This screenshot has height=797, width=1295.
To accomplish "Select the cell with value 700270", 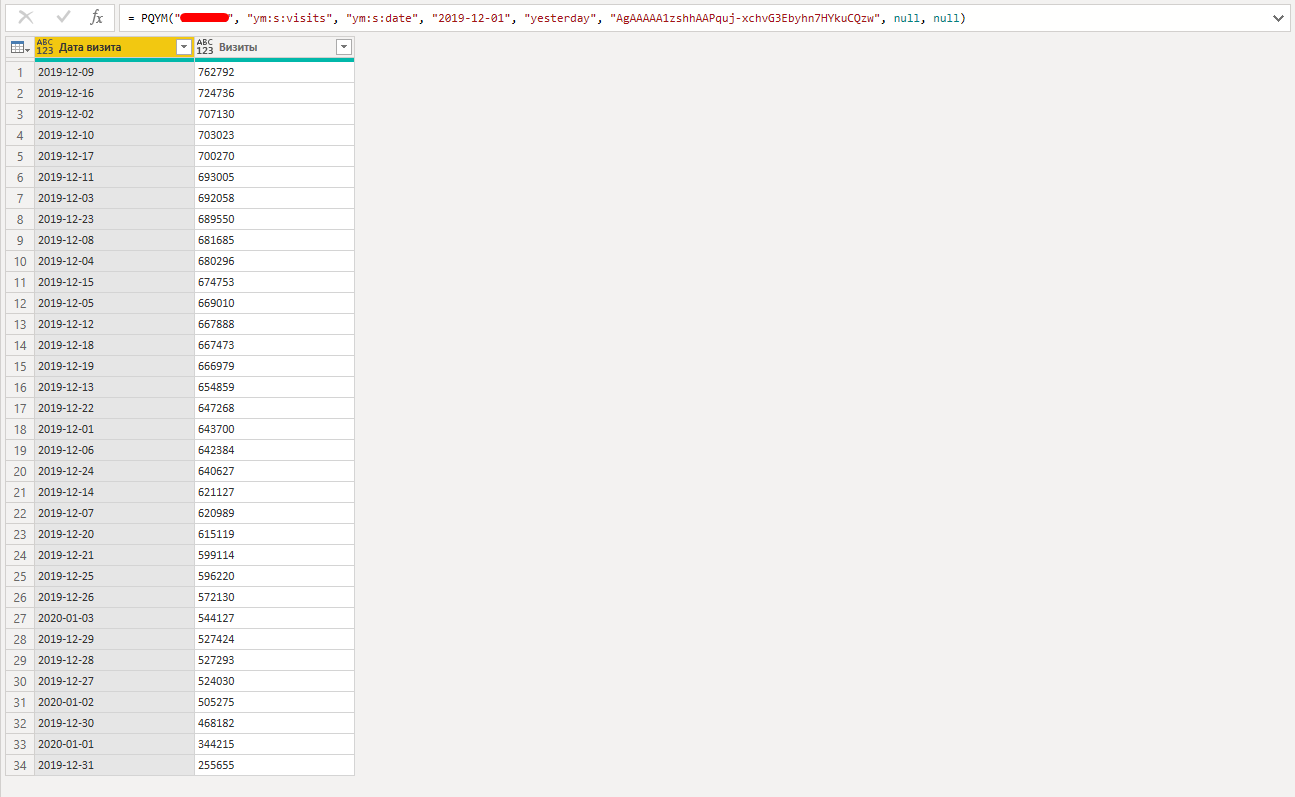I will (274, 156).
